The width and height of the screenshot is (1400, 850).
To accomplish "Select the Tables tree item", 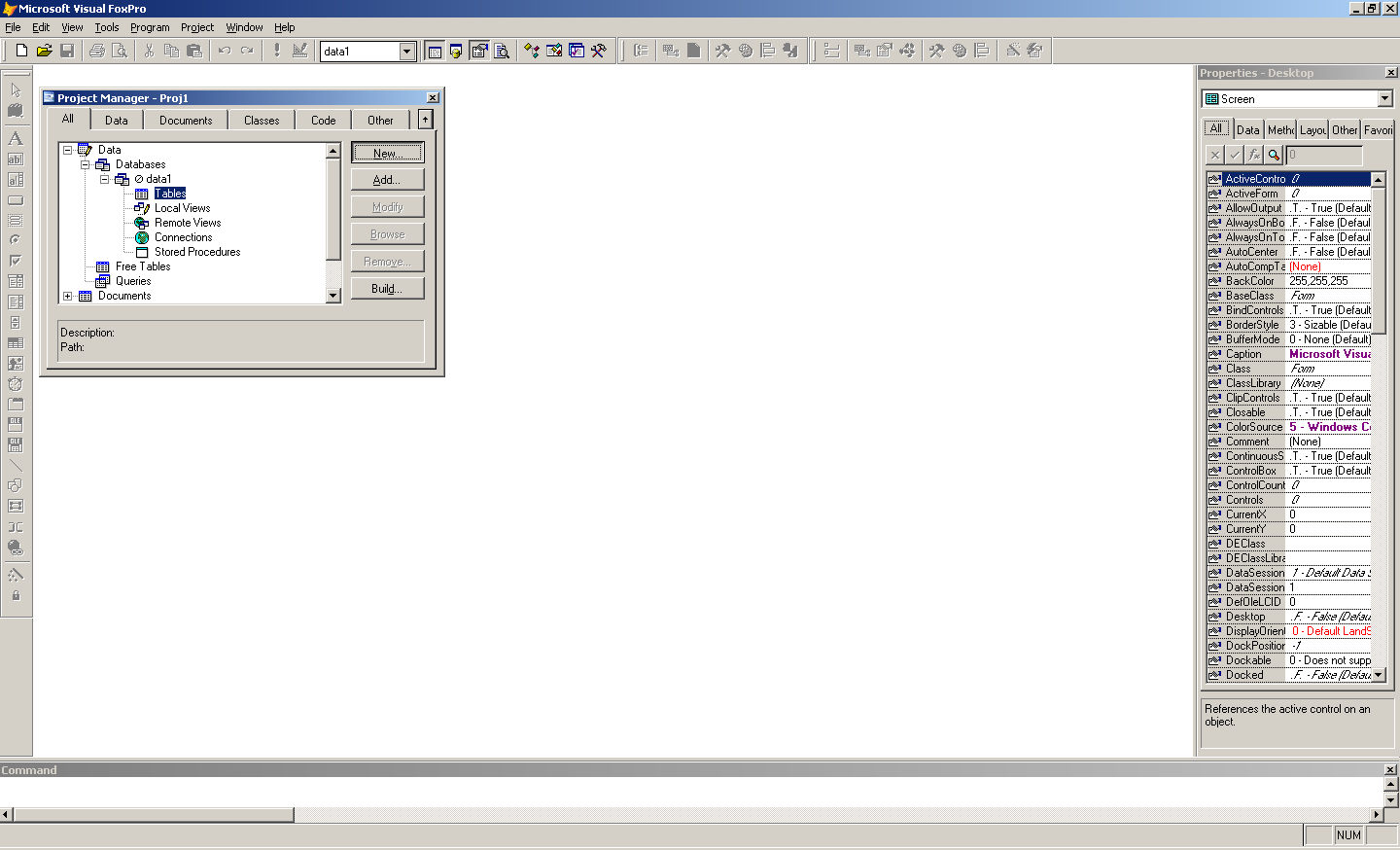I will (170, 194).
